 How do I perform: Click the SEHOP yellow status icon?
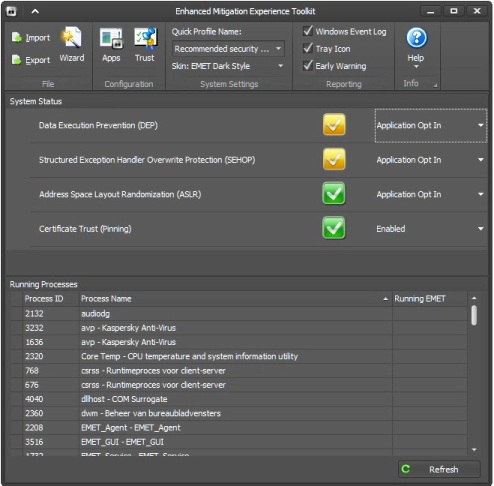[x=334, y=159]
